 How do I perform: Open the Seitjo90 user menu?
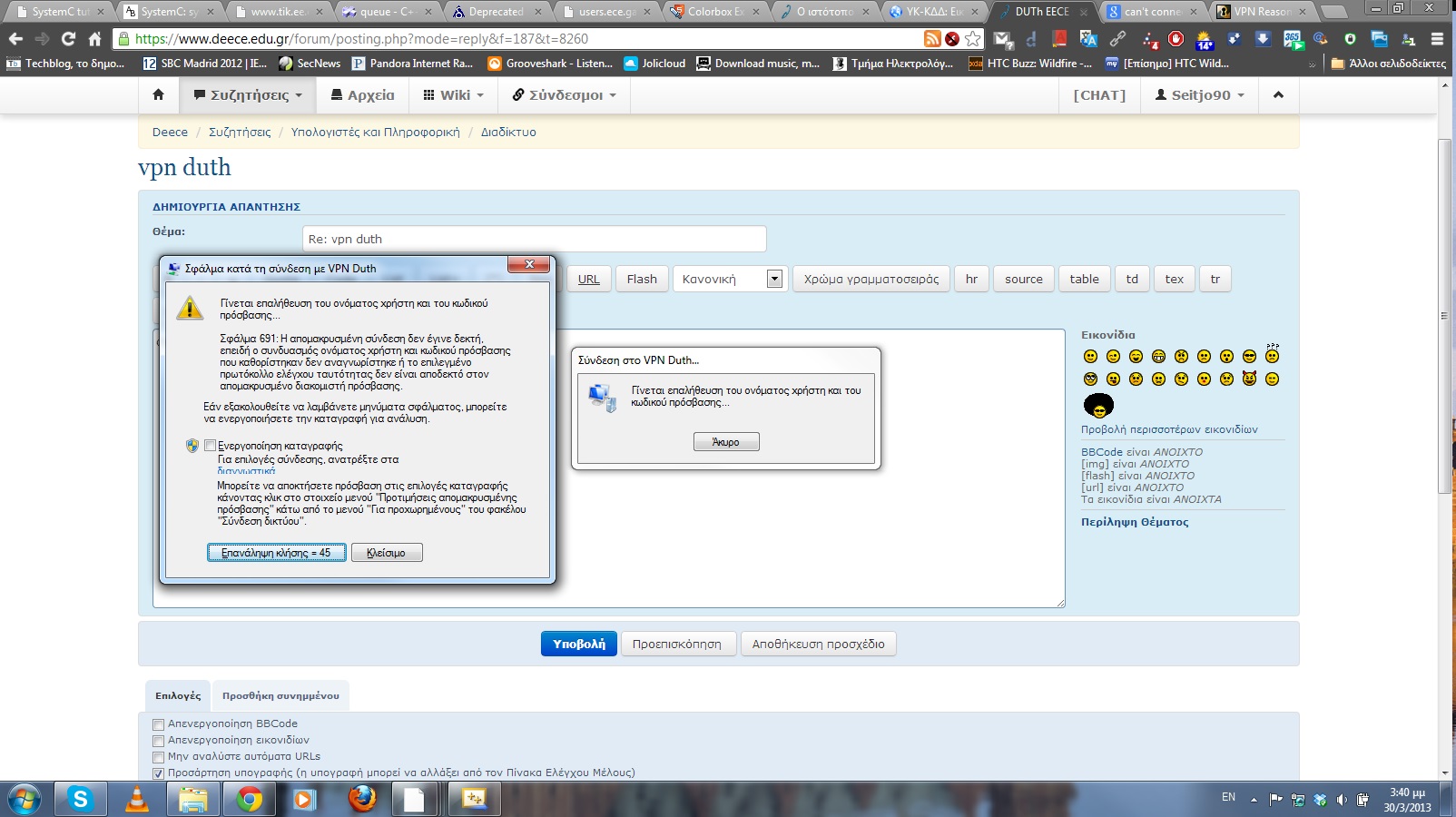click(x=1199, y=94)
